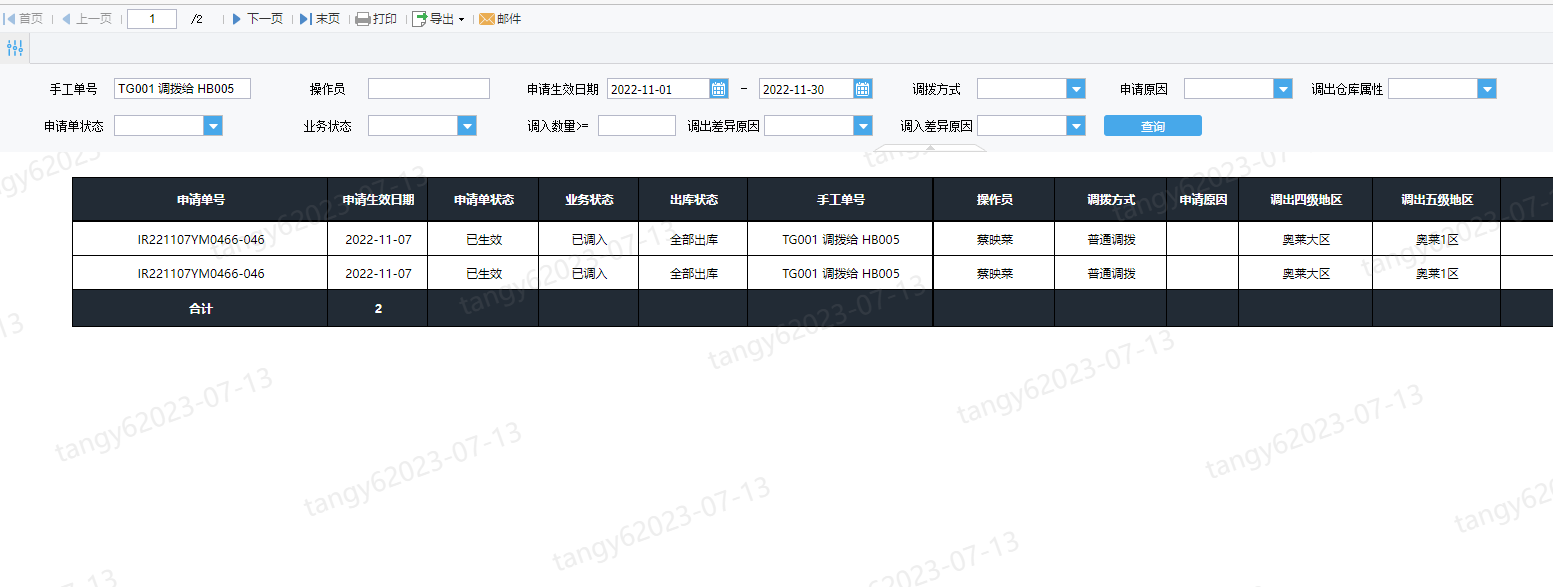
Task: Open calendar picker for end date 2022-11-30
Action: click(x=863, y=89)
